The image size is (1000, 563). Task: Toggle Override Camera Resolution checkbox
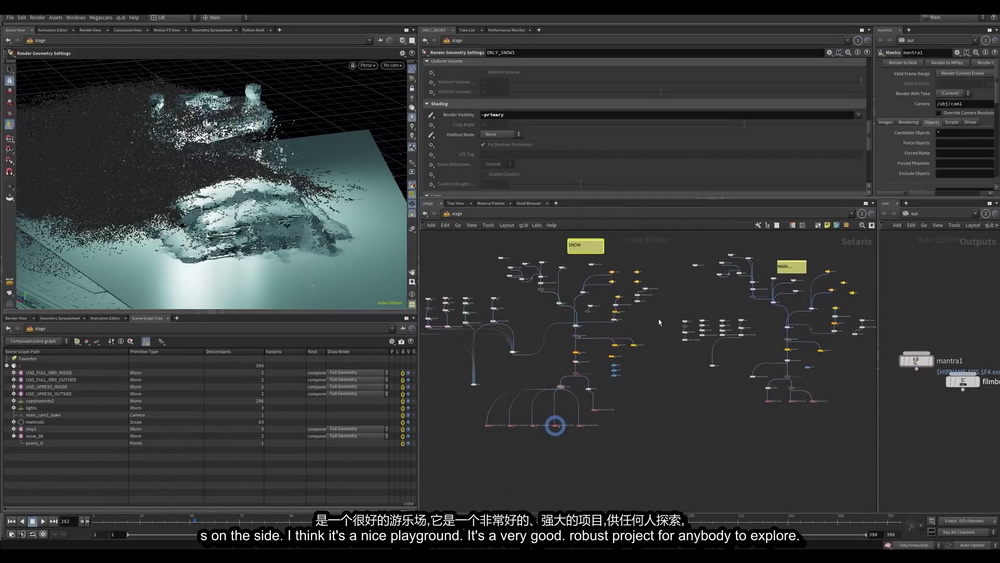click(x=939, y=113)
